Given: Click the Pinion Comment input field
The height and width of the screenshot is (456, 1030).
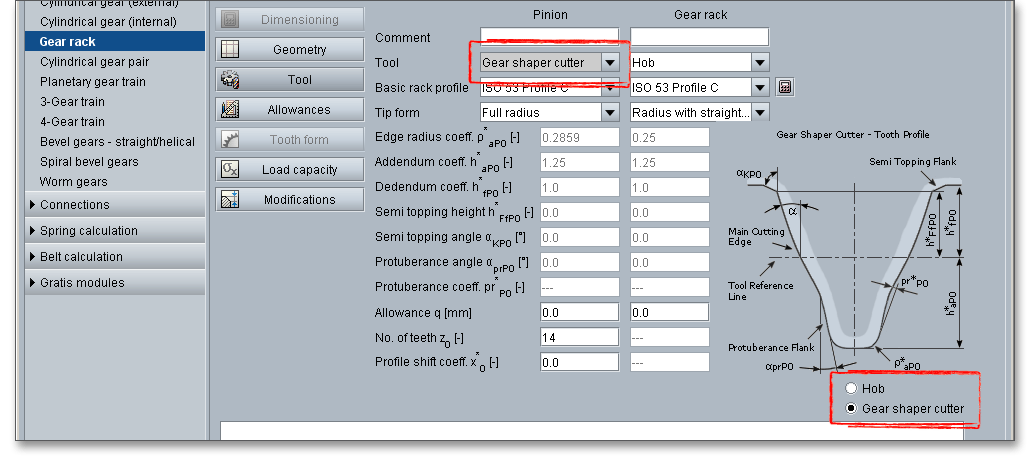Looking at the screenshot, I should [549, 37].
